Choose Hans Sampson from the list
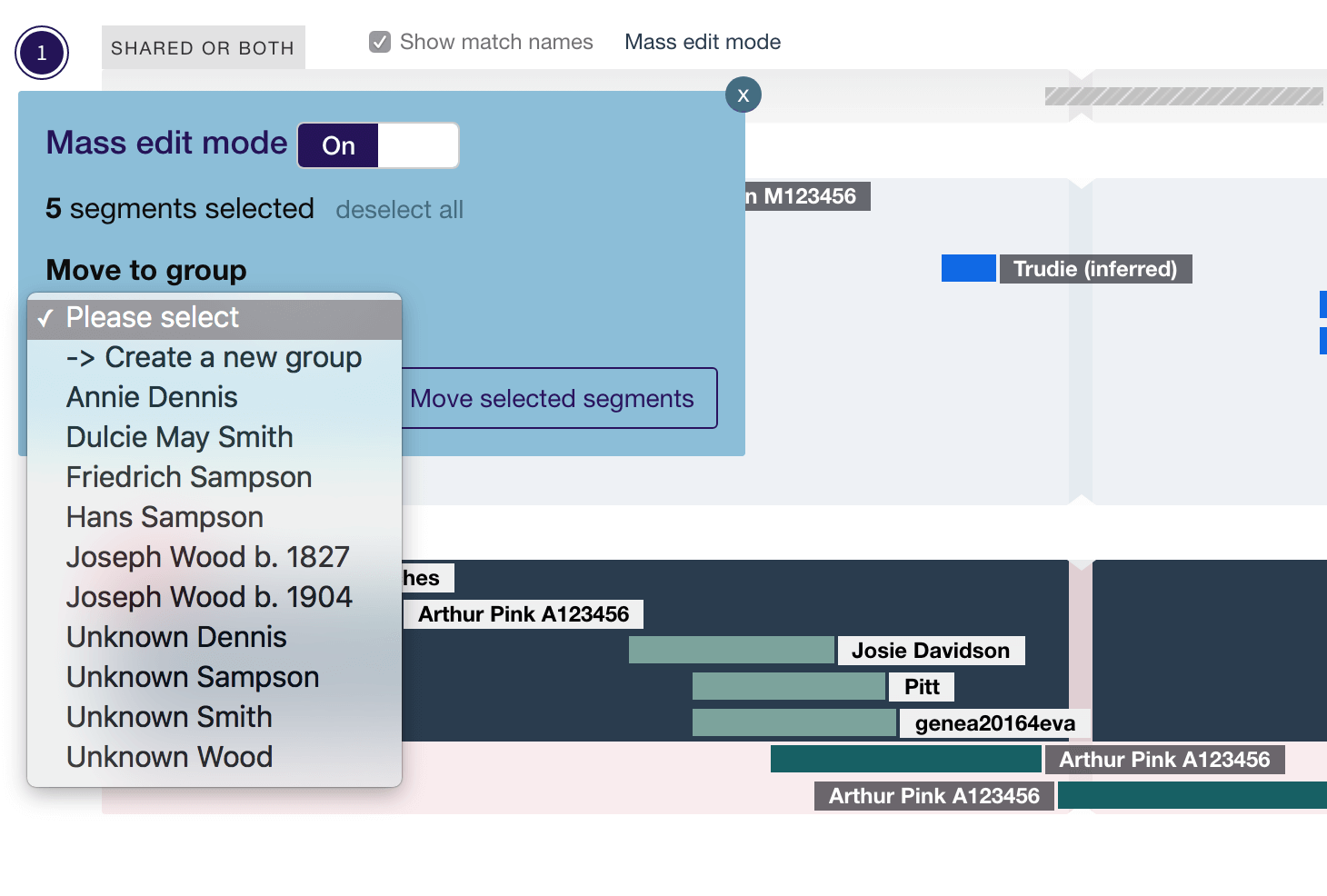The width and height of the screenshot is (1327, 896). tap(165, 518)
